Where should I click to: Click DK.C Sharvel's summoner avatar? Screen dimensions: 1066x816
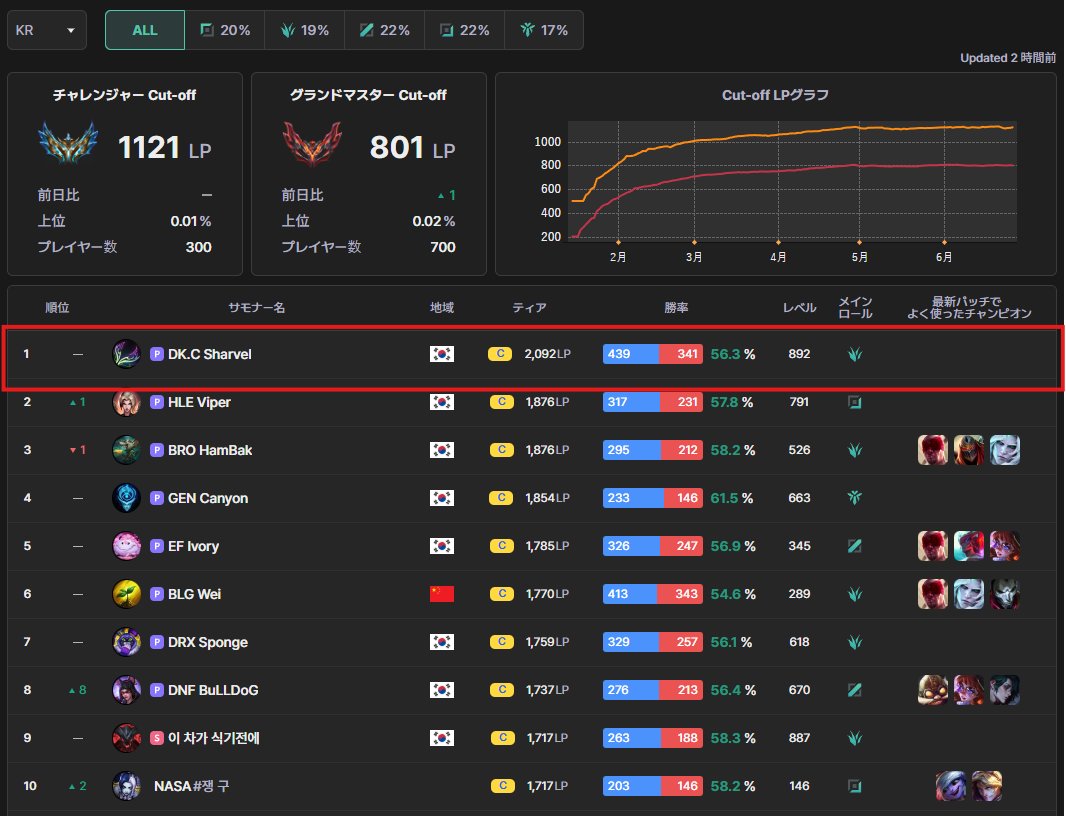tap(126, 354)
